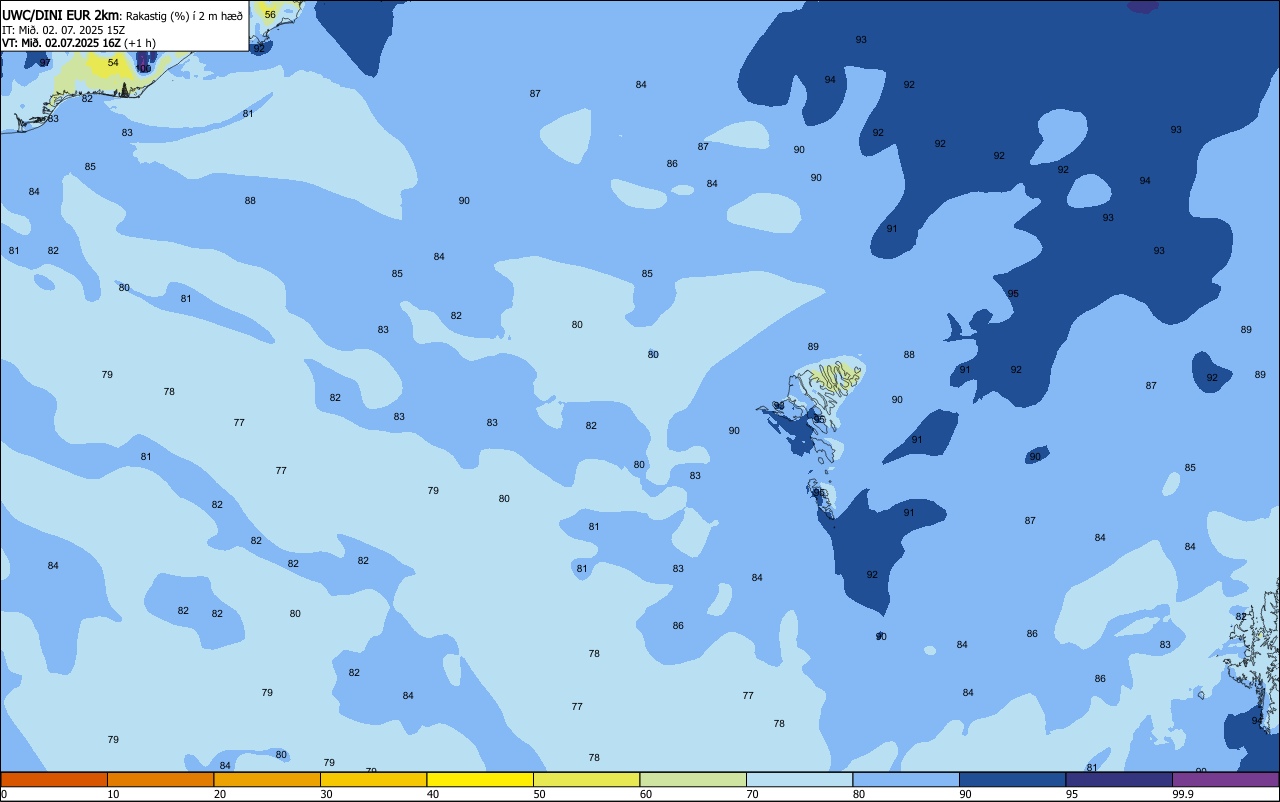Screen dimensions: 1280x802
Task: Pick the navy 95–99.9 legend swatch
Action: [1119, 779]
